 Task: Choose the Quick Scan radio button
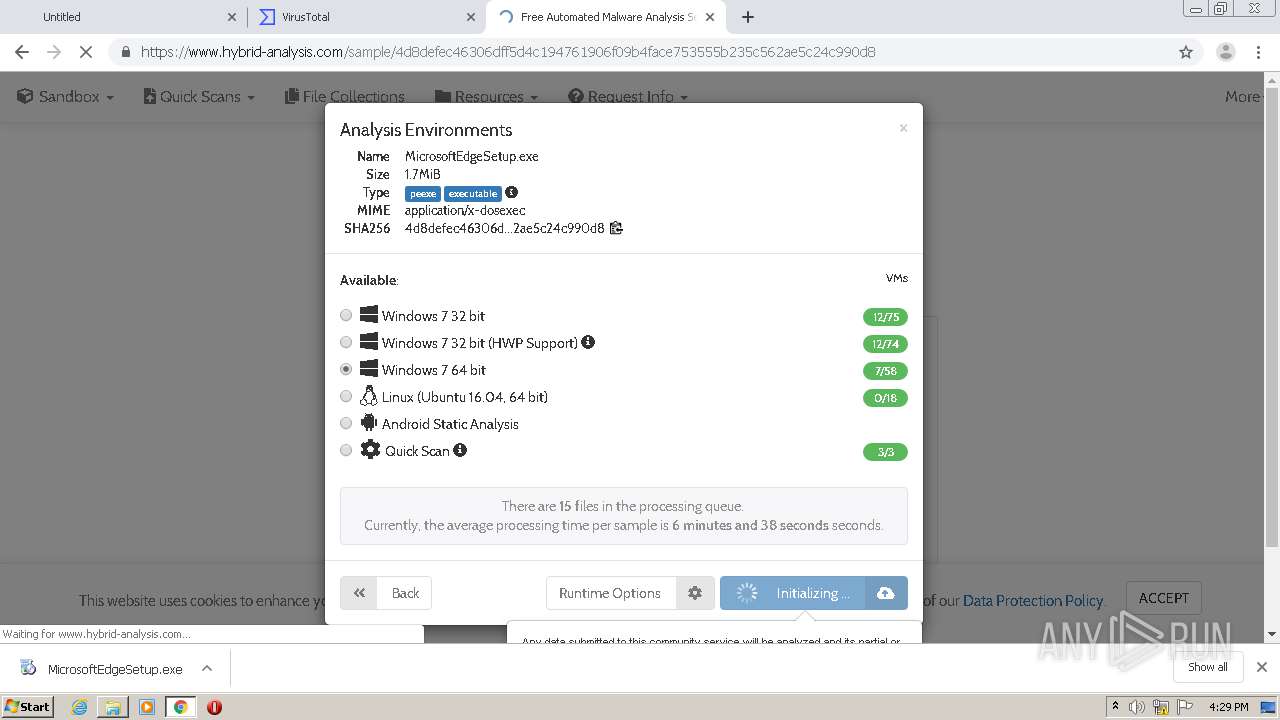[x=346, y=450]
